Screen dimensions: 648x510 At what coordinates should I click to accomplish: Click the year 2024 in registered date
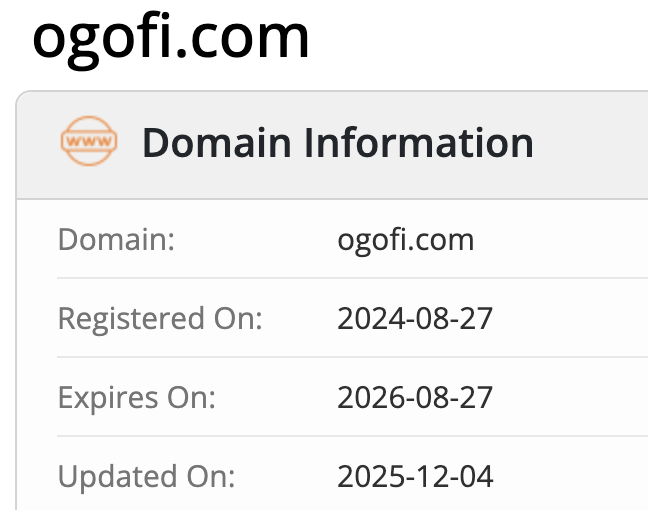(367, 319)
